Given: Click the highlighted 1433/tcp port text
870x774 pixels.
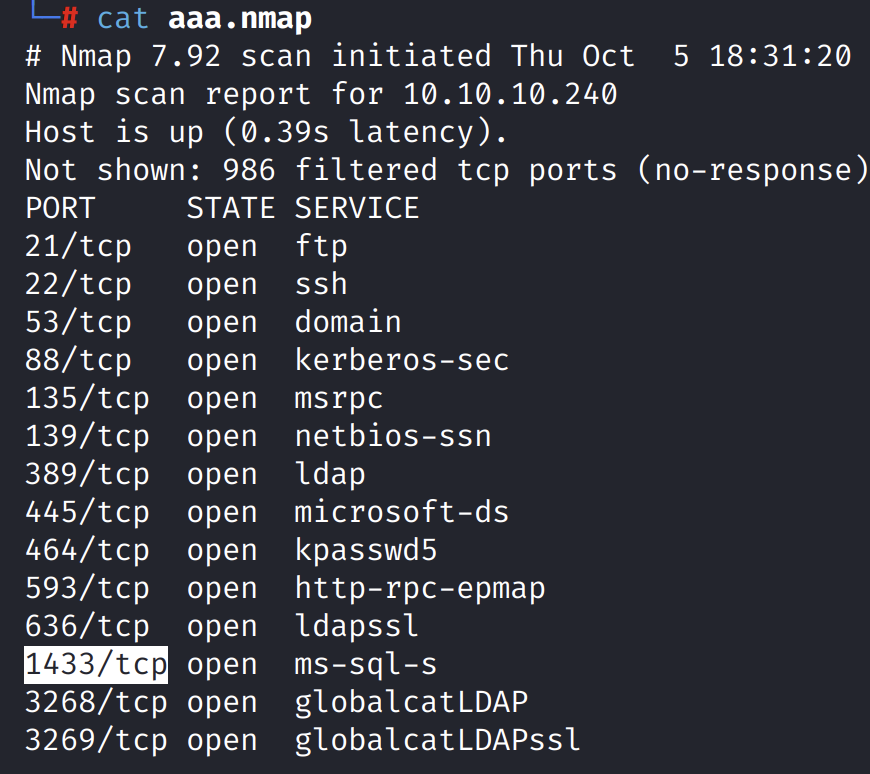Looking at the screenshot, I should (x=96, y=665).
